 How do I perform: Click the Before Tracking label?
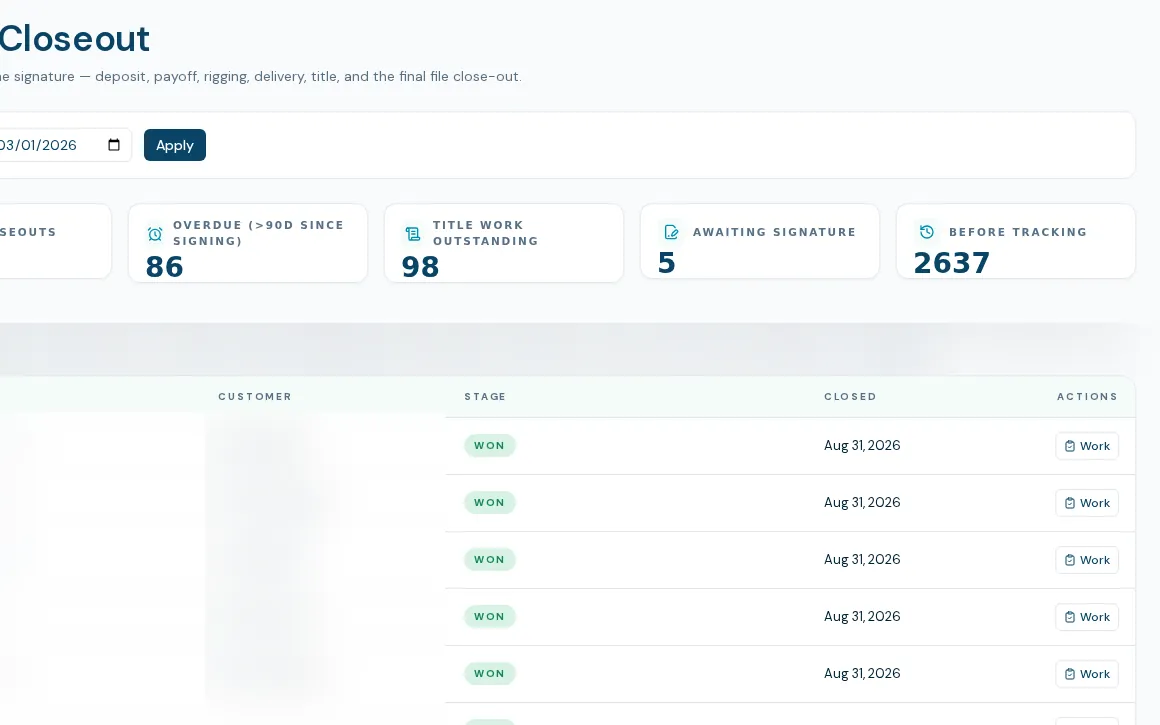coord(1018,232)
